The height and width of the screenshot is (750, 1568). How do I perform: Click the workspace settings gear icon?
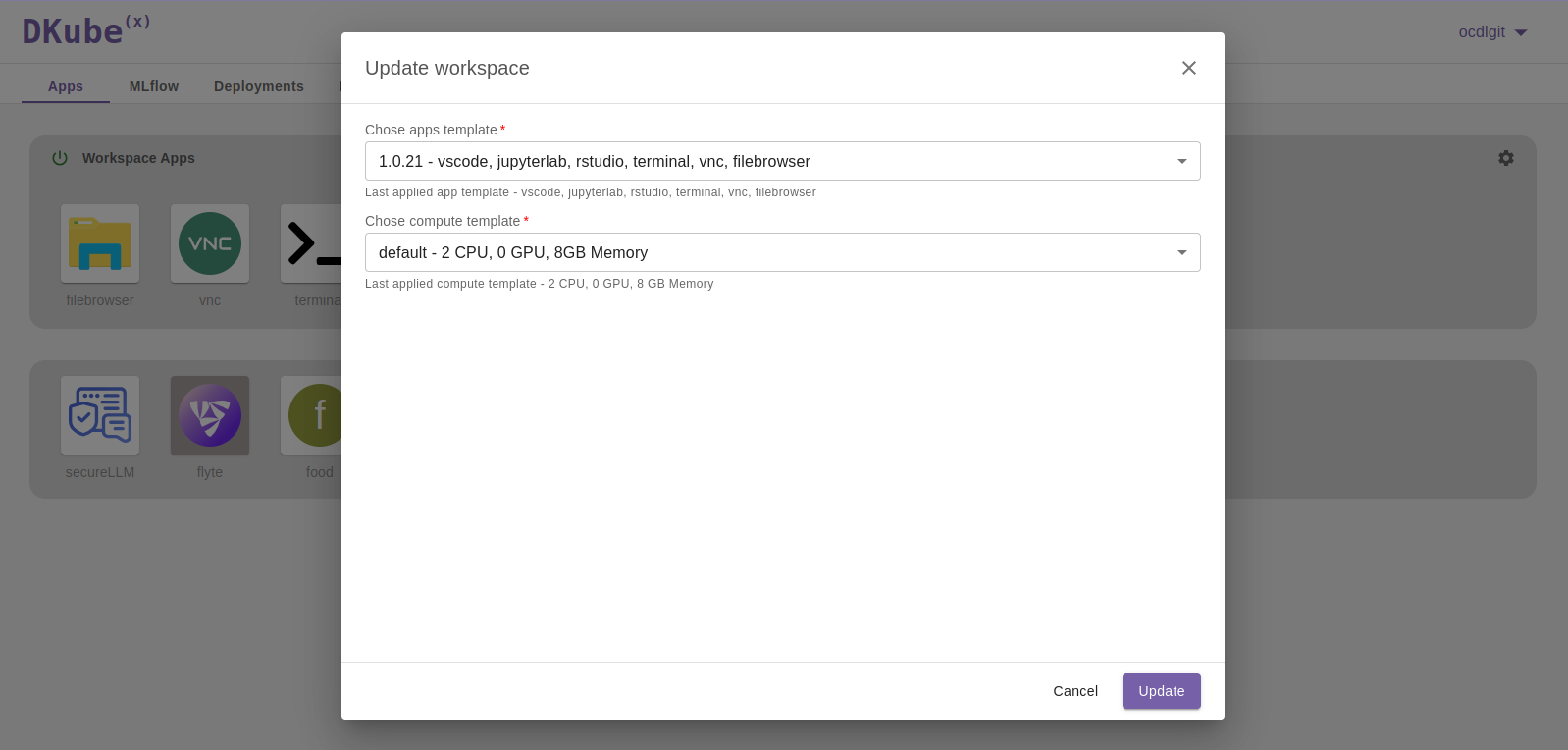[x=1505, y=158]
